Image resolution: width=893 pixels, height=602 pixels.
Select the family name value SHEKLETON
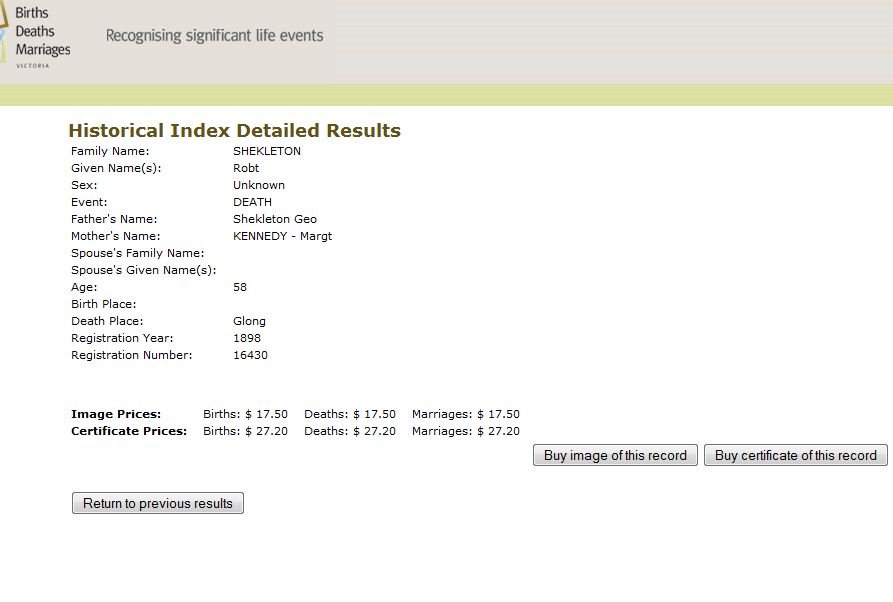click(266, 151)
